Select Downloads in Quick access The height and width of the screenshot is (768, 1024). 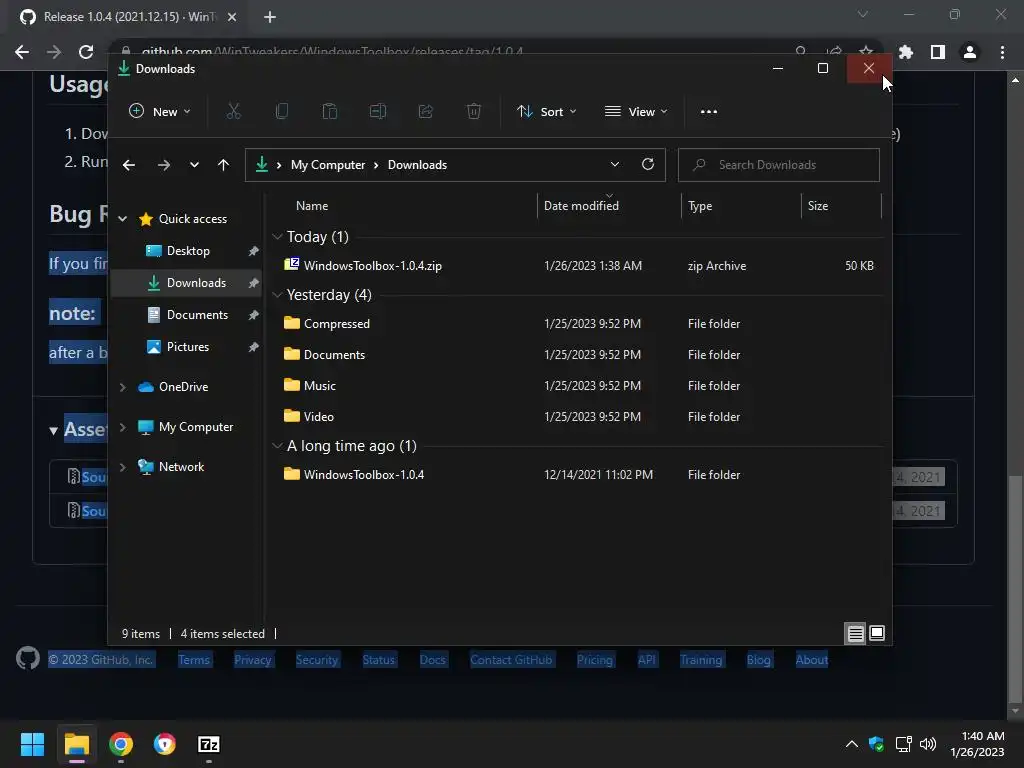[x=187, y=283]
